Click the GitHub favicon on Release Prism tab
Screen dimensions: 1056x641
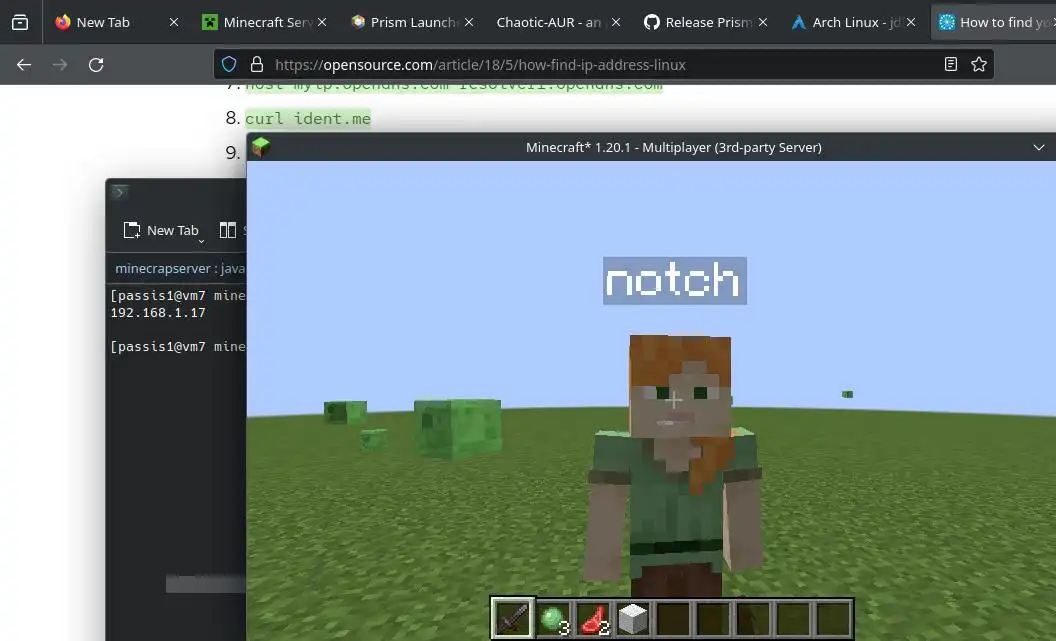point(651,22)
